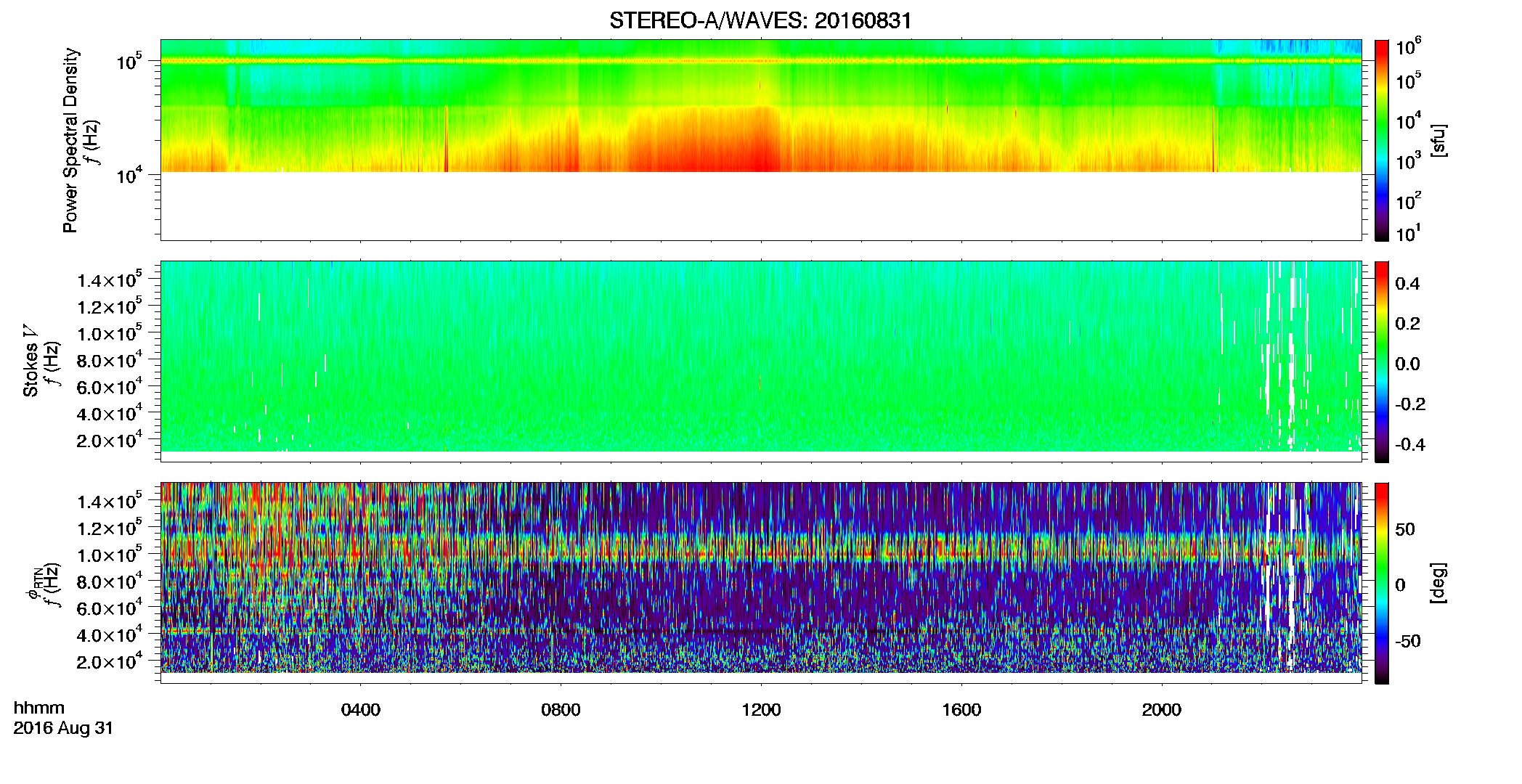Click the Power Spectral Density axis label
The height and width of the screenshot is (784, 1522).
(x=70, y=140)
